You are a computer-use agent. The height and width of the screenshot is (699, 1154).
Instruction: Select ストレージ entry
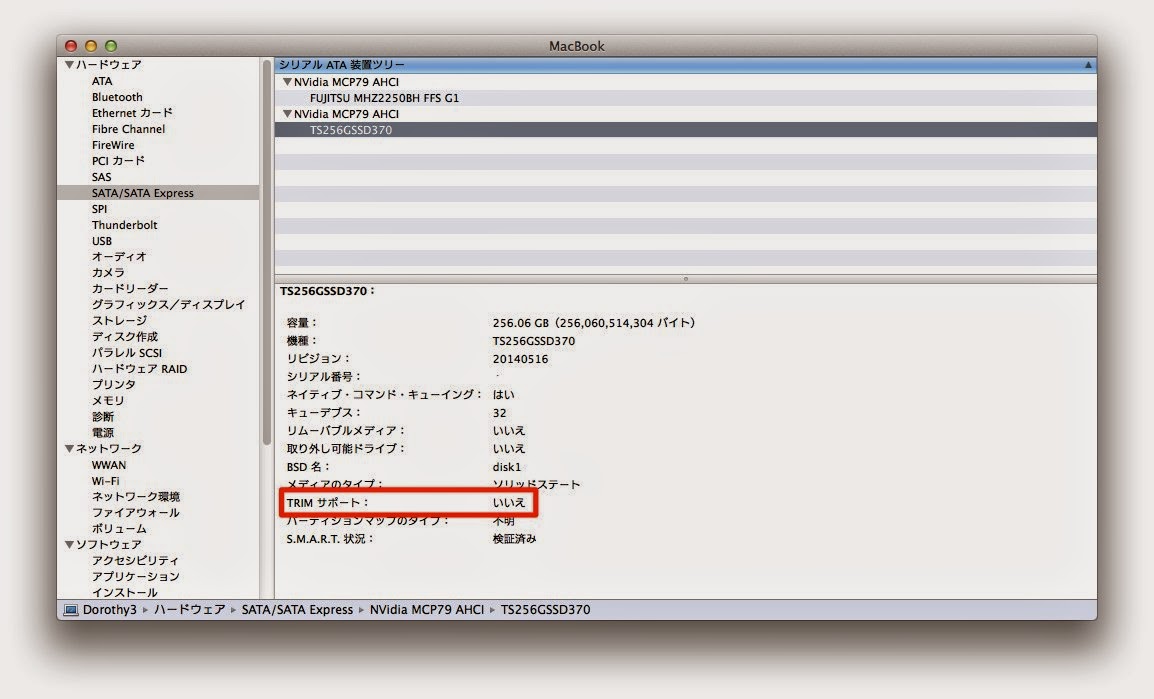tap(119, 321)
